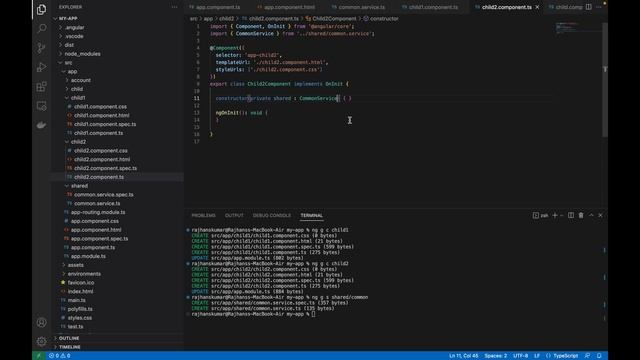Collapse the child2 folder
This screenshot has height=360, width=640.
(x=78, y=142)
